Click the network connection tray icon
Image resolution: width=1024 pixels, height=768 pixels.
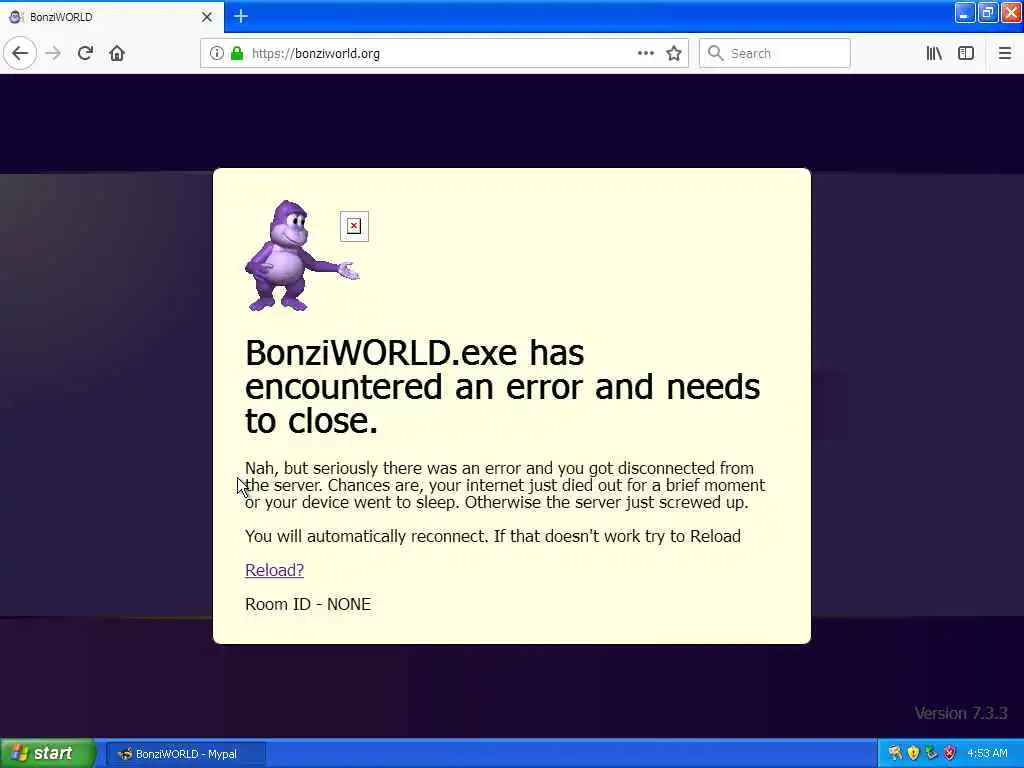(931, 753)
